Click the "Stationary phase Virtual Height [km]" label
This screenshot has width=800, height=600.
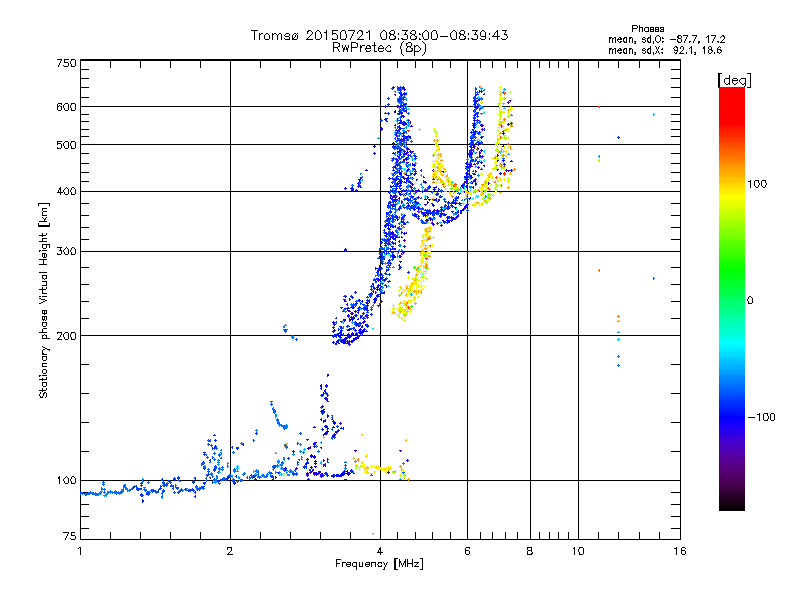(44, 300)
